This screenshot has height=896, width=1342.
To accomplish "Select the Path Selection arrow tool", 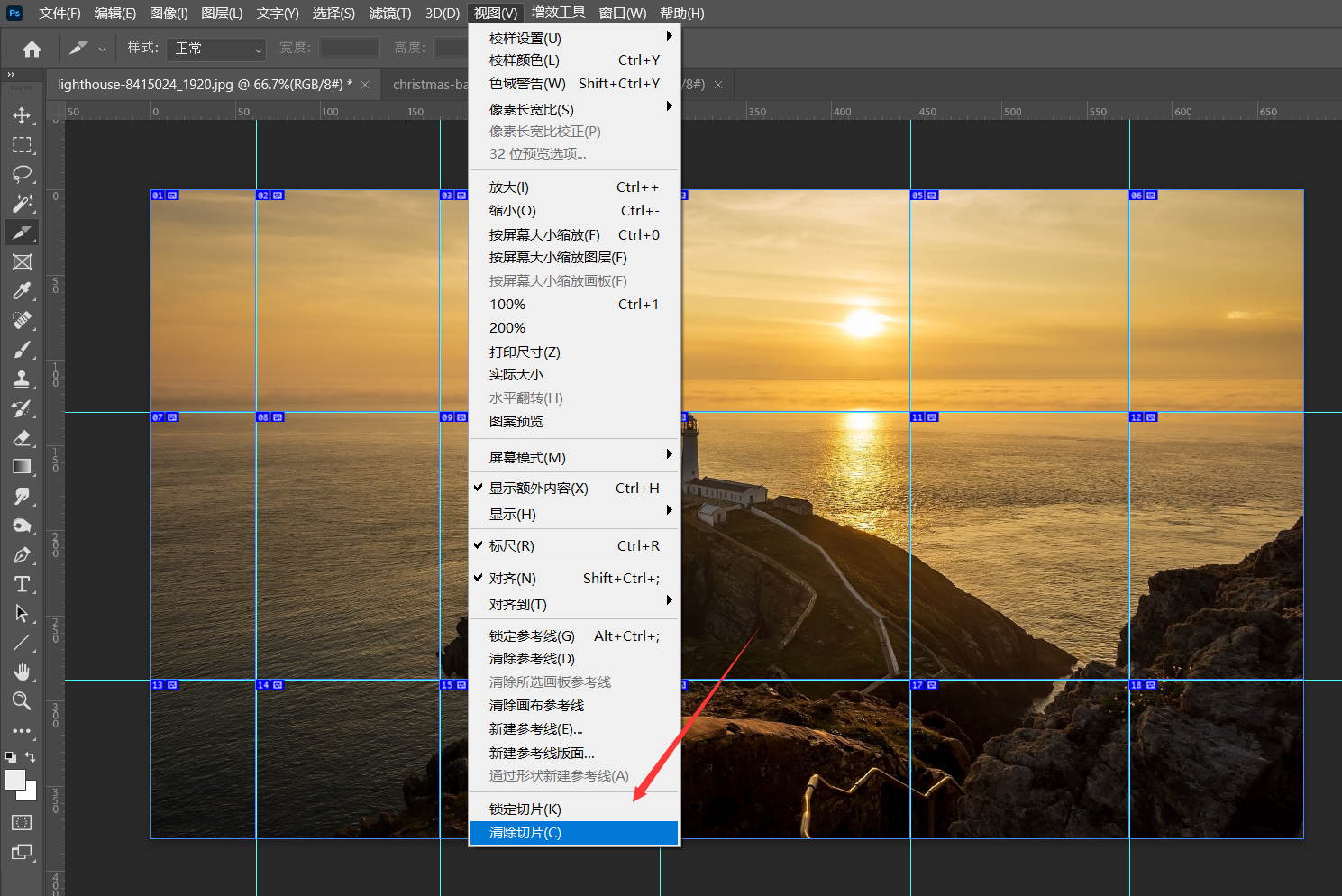I will coord(22,614).
